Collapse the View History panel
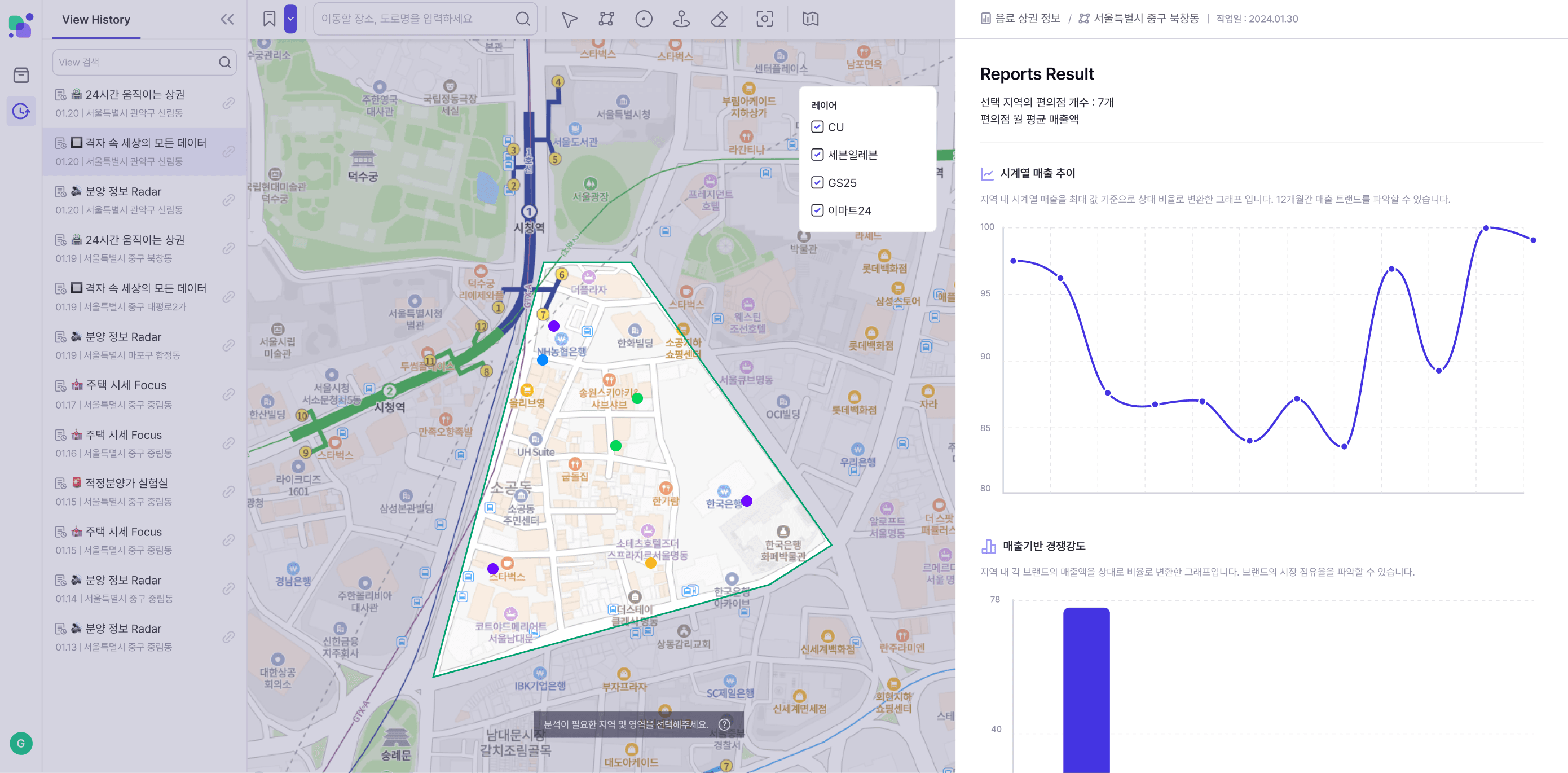This screenshot has height=773, width=1568. pos(227,20)
